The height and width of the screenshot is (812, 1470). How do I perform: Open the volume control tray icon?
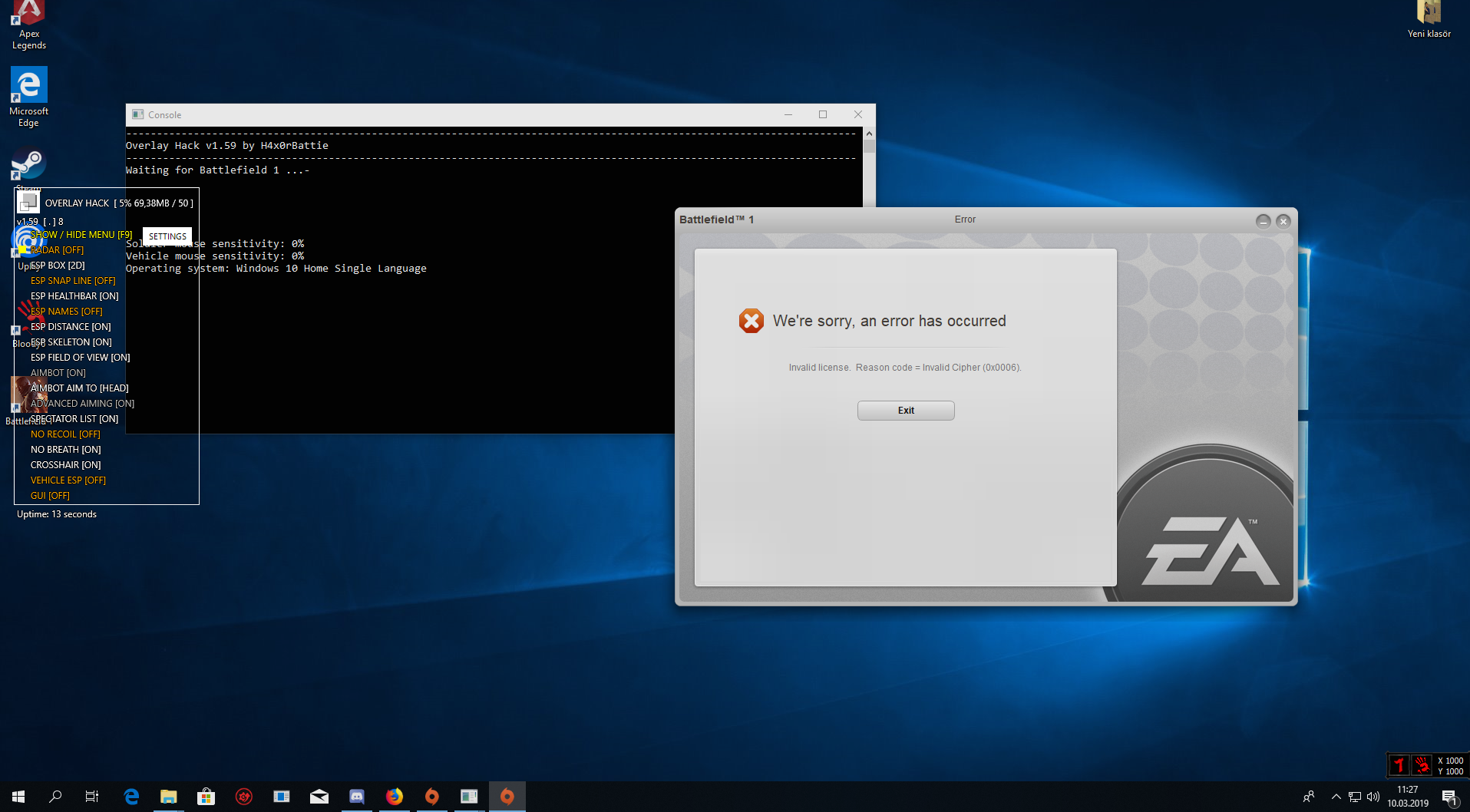tap(1373, 797)
